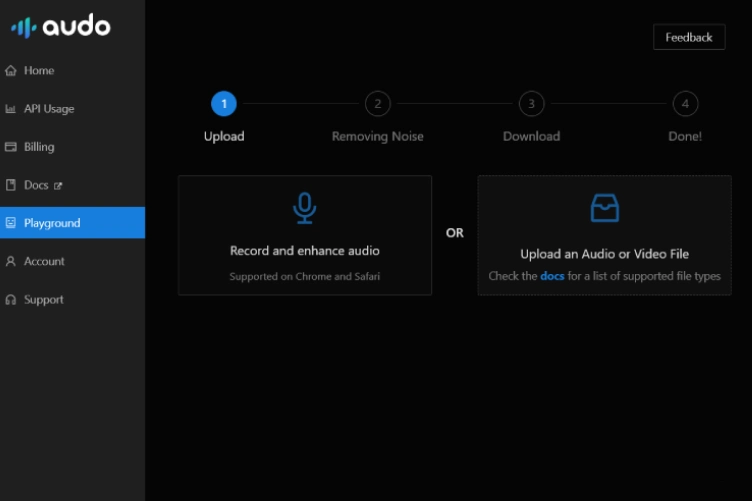This screenshot has width=752, height=501.
Task: Click the Download step label
Action: point(531,137)
